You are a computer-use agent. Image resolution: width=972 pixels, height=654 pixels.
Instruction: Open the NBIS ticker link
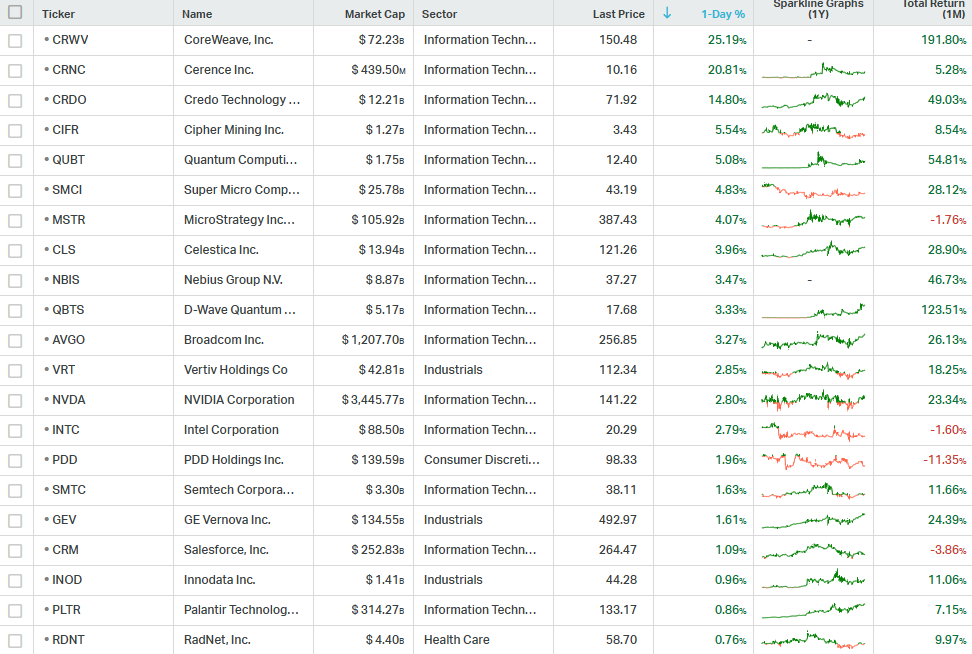click(x=66, y=280)
